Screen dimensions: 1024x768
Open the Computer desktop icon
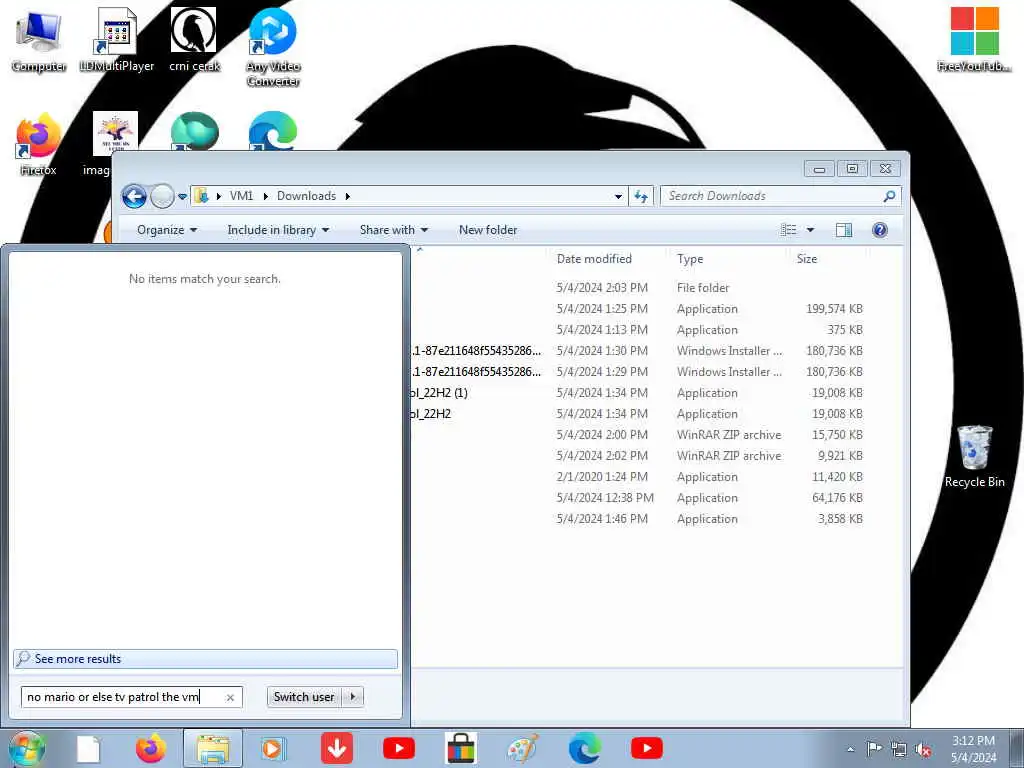coord(39,40)
